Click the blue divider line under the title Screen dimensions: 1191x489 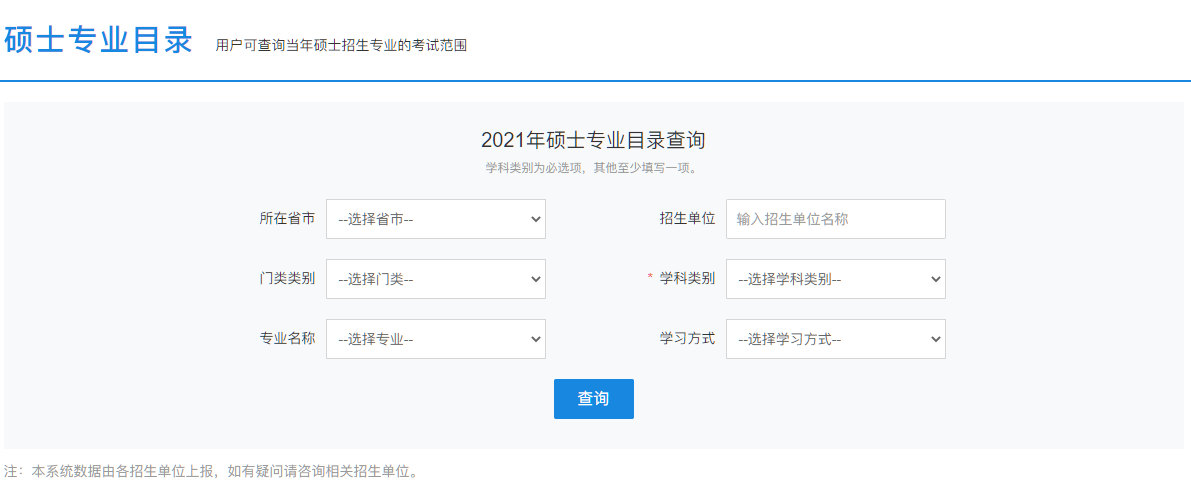pyautogui.click(x=595, y=81)
